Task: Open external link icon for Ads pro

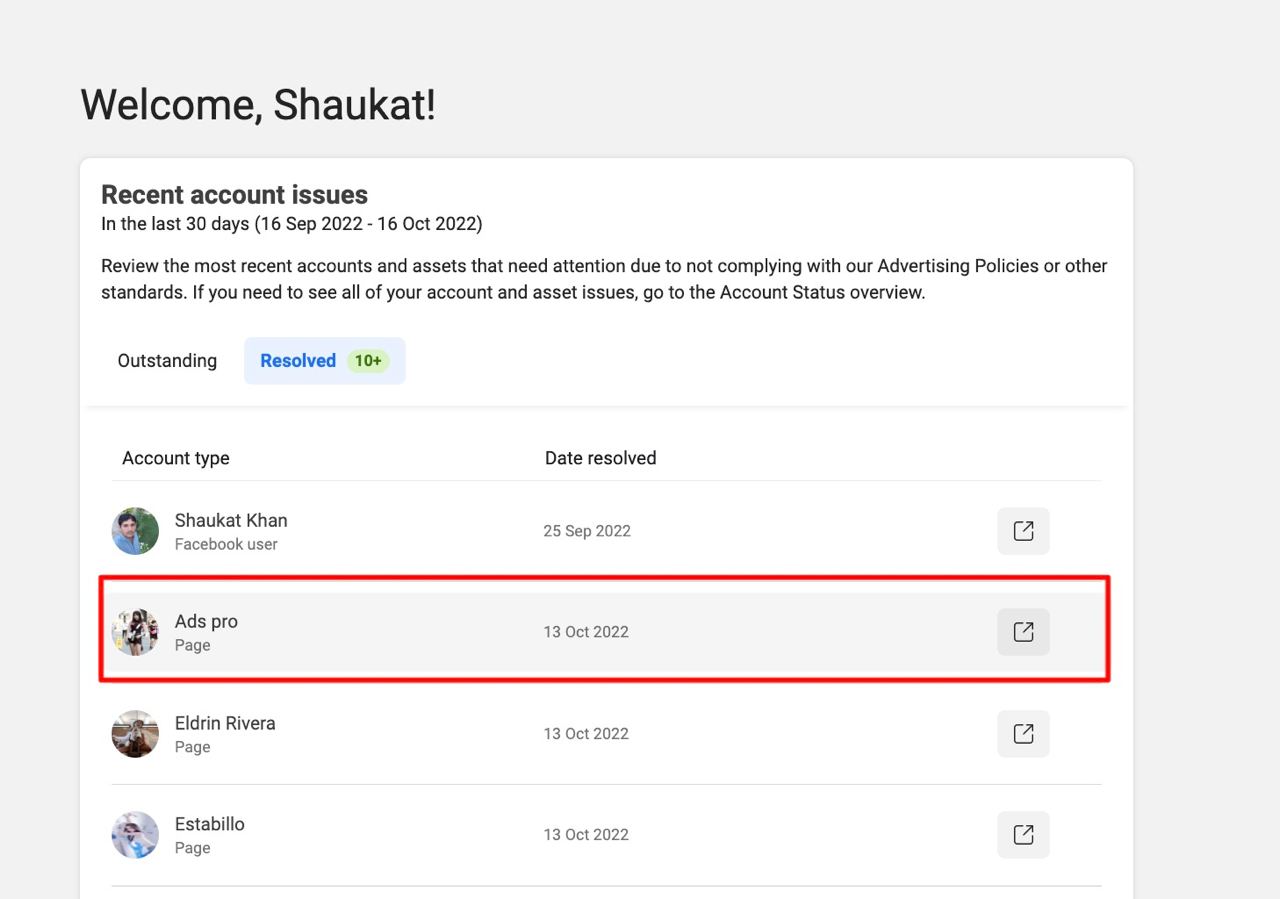Action: click(1023, 632)
